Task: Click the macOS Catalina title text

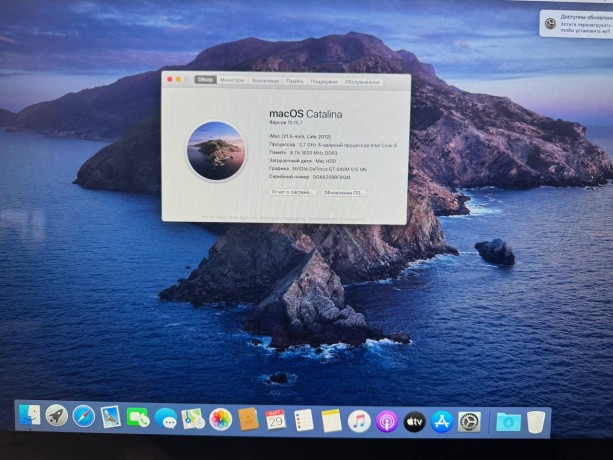Action: [x=306, y=114]
